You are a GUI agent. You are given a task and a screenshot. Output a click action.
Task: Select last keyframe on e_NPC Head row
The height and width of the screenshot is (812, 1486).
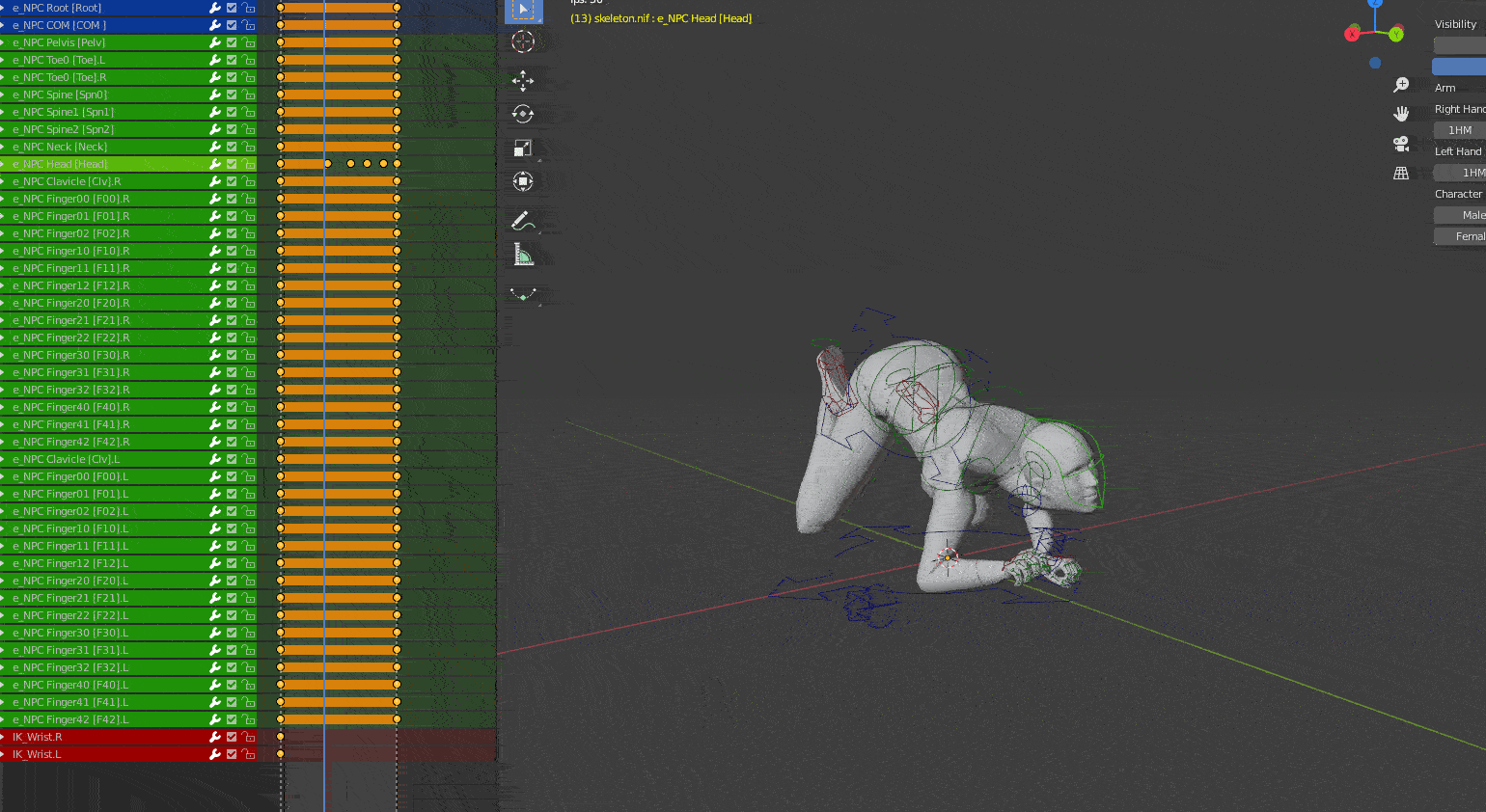tap(397, 164)
